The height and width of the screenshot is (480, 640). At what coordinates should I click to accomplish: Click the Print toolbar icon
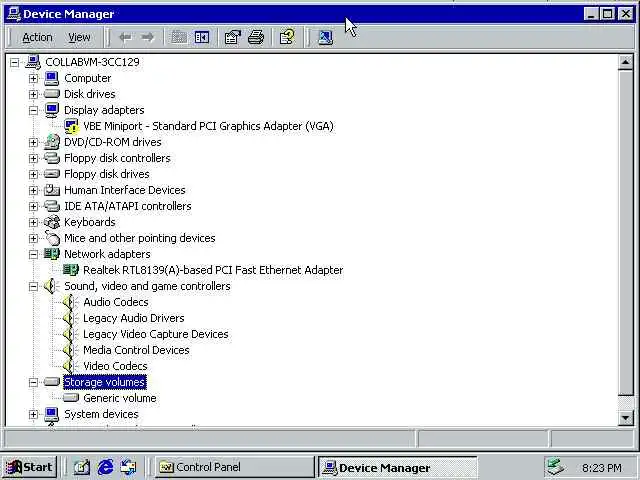point(256,38)
